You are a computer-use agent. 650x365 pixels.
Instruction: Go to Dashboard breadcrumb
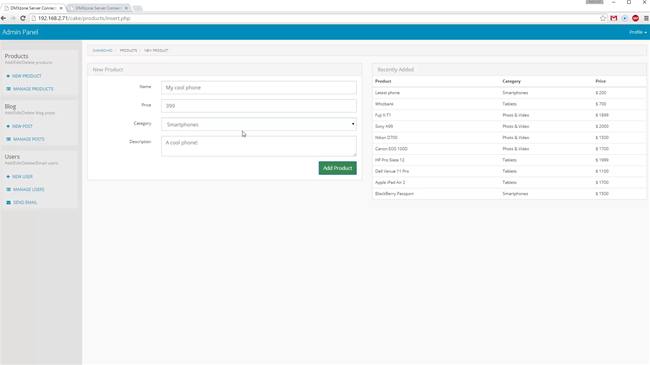click(x=102, y=50)
